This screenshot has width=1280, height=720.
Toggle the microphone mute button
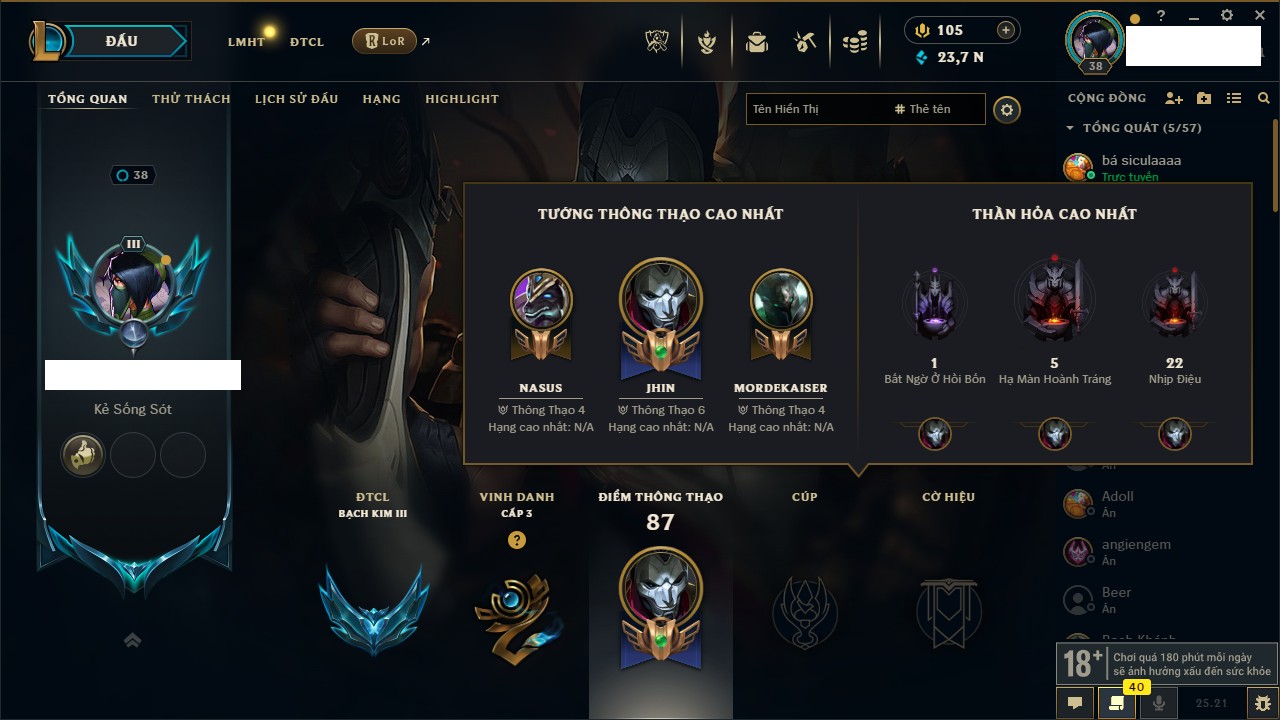click(x=1159, y=703)
